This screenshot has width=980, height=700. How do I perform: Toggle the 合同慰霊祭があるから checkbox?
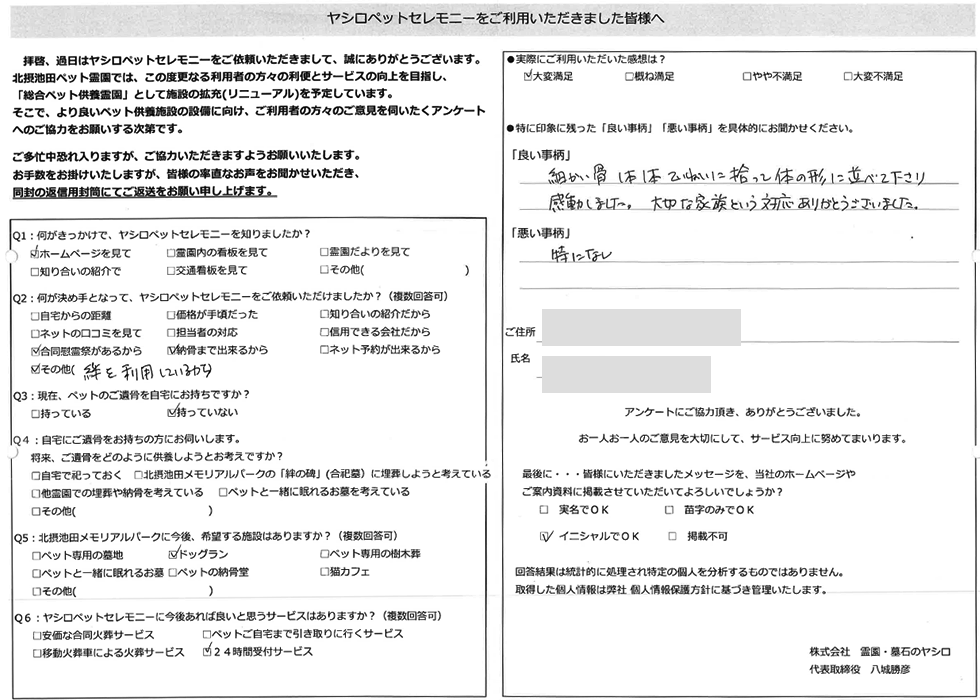pos(36,351)
